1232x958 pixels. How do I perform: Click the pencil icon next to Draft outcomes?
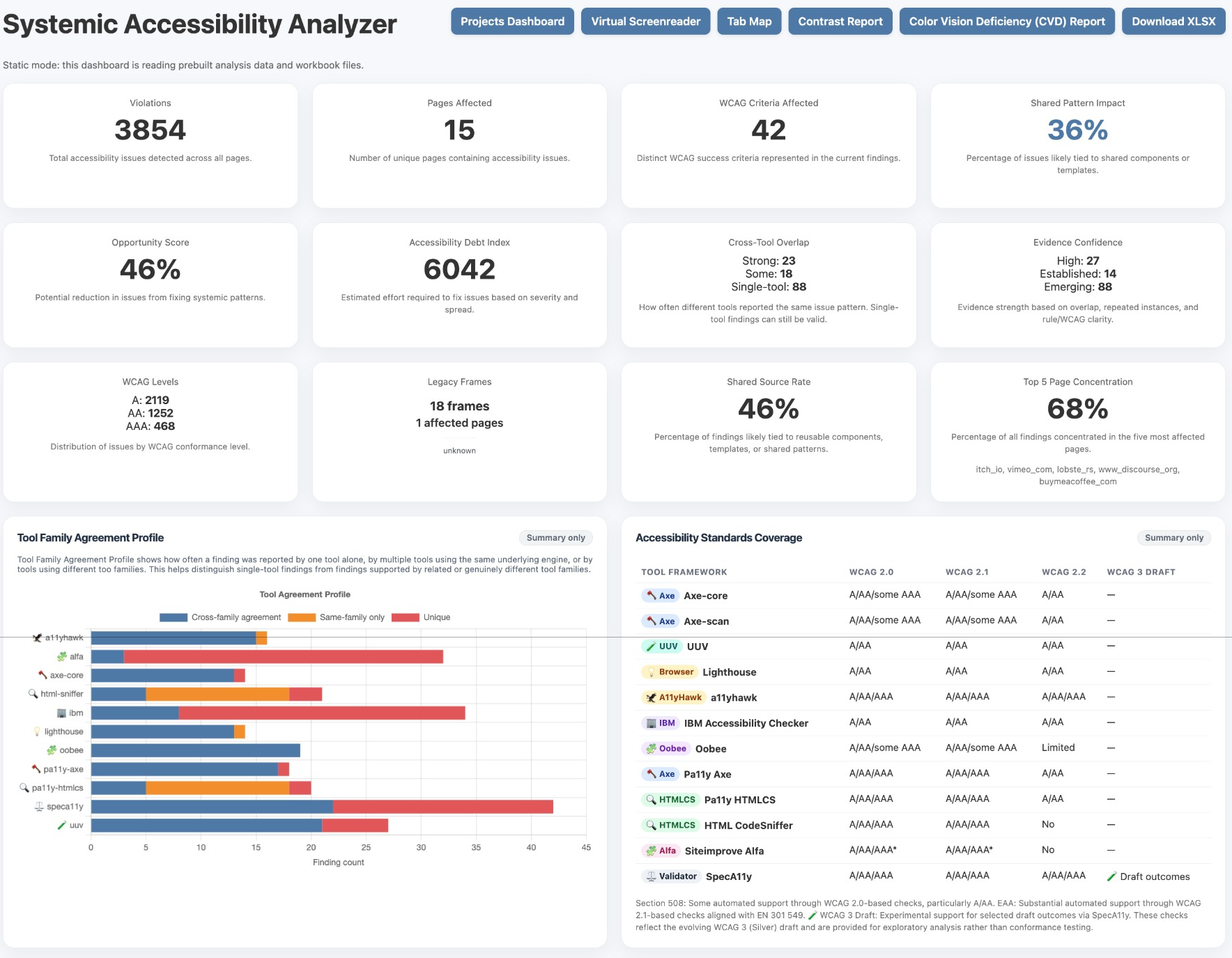tap(1112, 876)
